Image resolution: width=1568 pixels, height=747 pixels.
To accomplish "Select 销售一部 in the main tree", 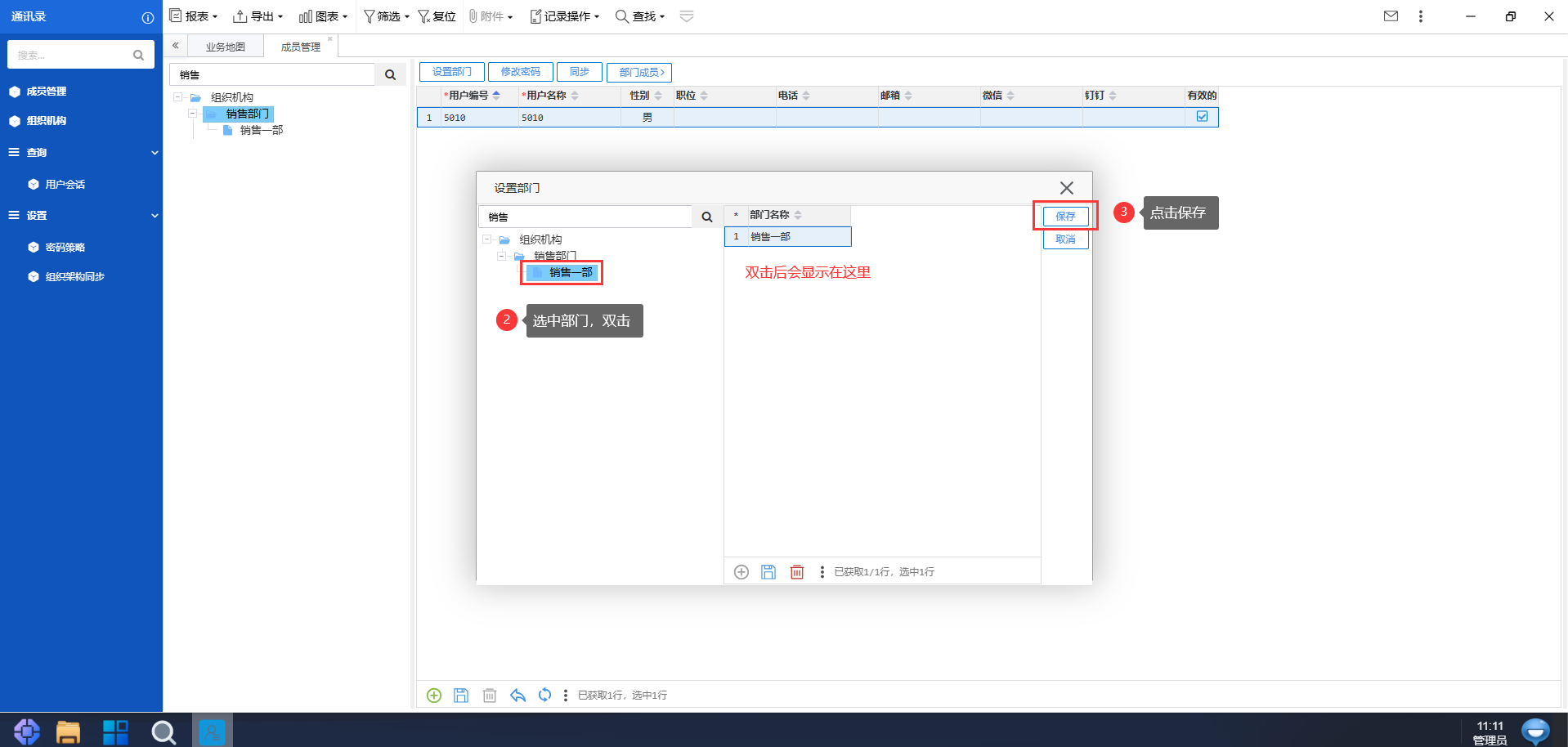I will click(261, 130).
